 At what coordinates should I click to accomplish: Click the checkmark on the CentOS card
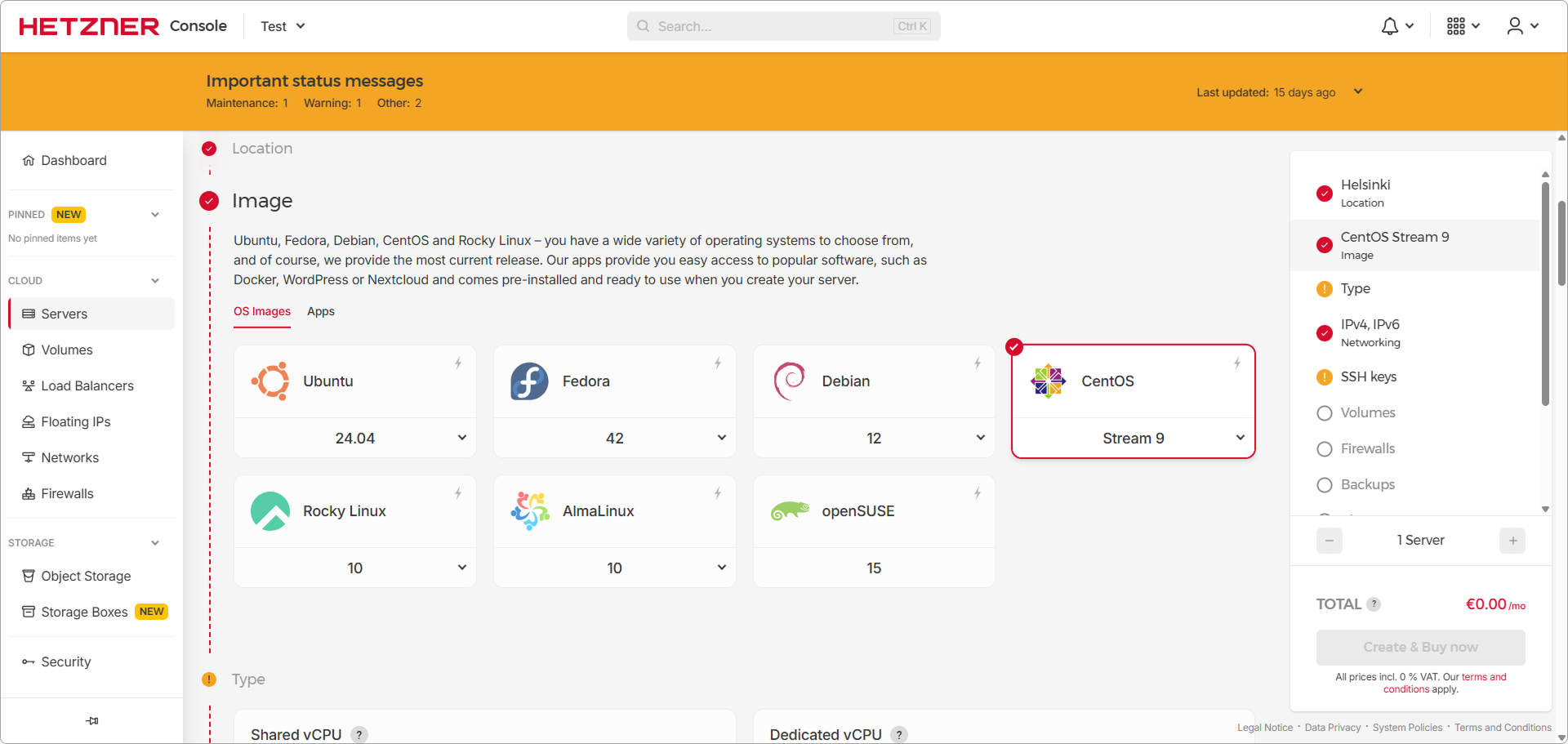pos(1014,347)
